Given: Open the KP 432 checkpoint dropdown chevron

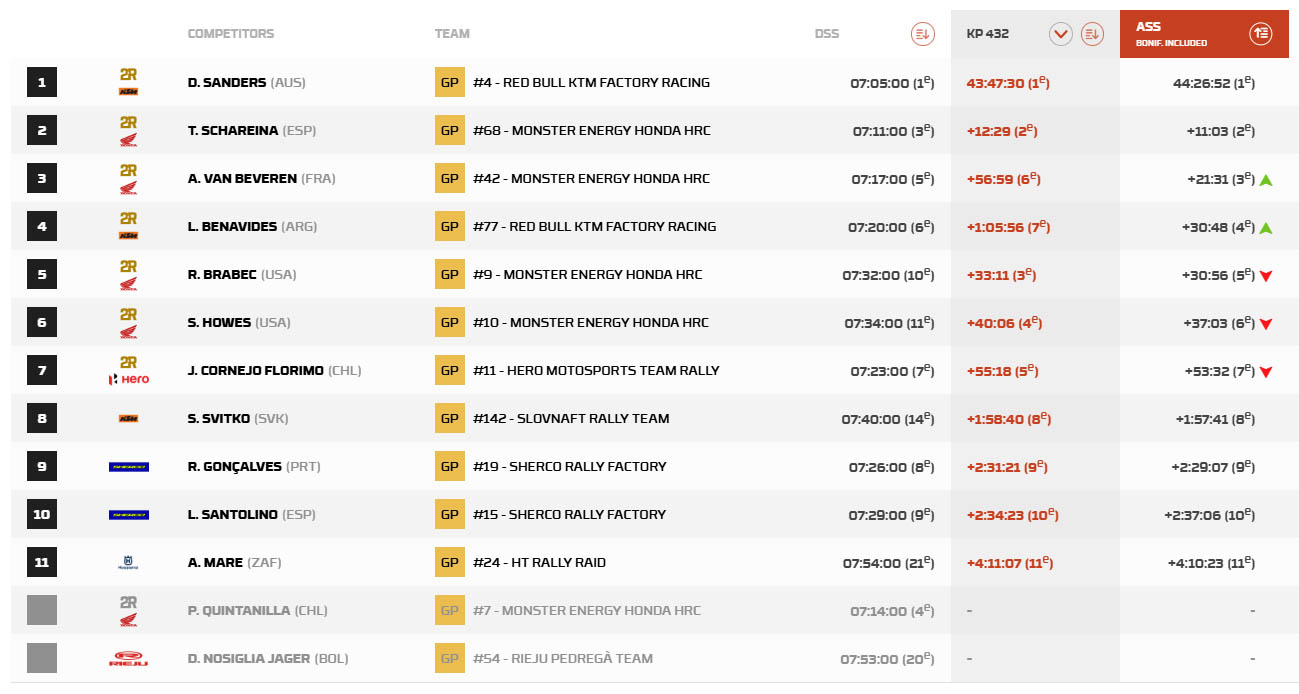Looking at the screenshot, I should point(1060,34).
